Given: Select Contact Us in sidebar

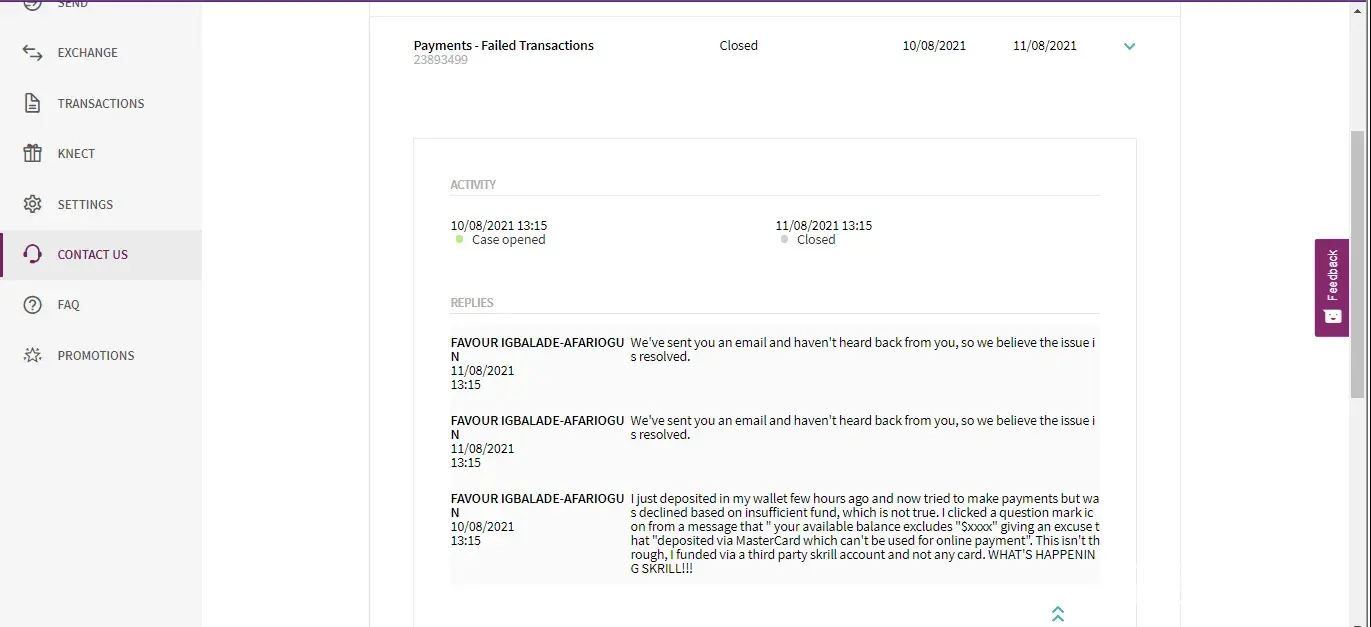Looking at the screenshot, I should pyautogui.click(x=100, y=254).
